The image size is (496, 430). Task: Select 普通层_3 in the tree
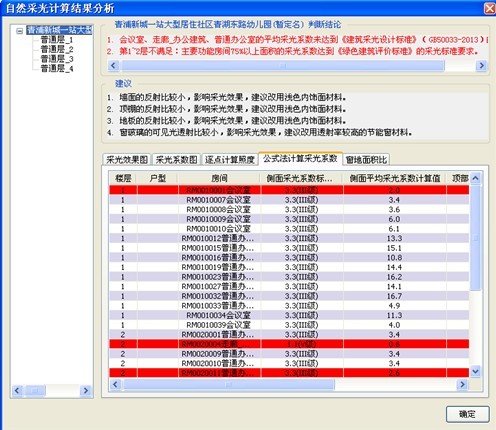pos(57,59)
